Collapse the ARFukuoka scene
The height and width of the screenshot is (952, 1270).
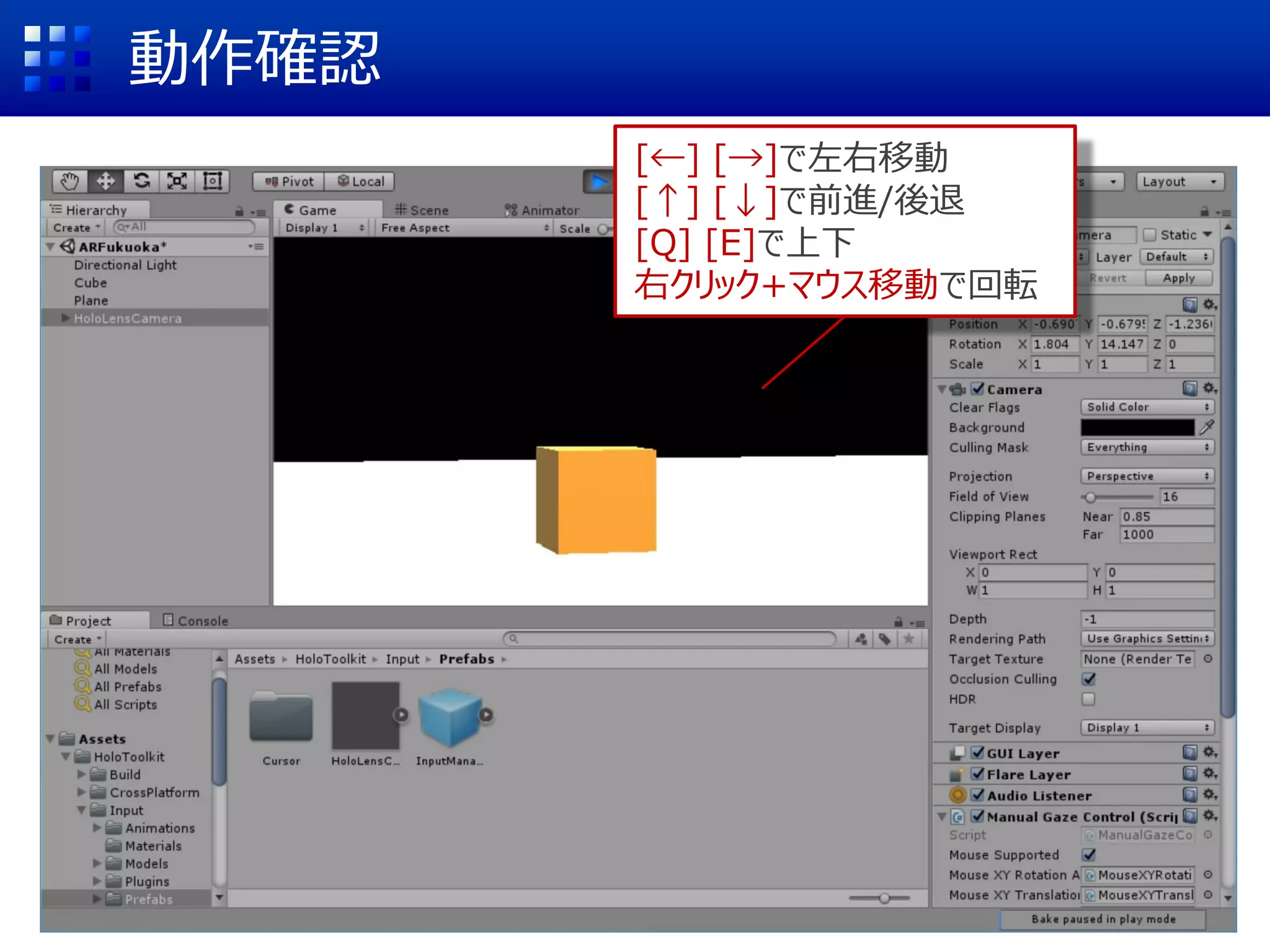coord(51,247)
